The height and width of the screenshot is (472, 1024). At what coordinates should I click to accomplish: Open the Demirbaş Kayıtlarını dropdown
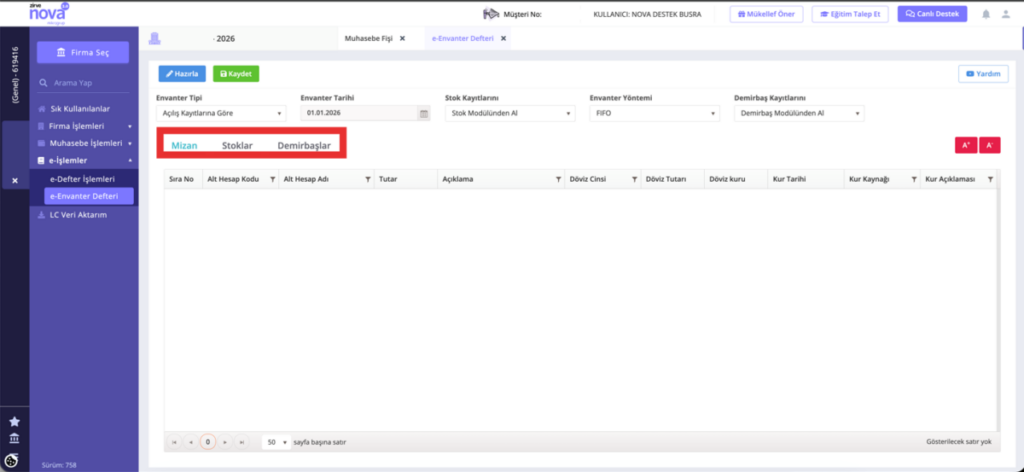[799, 114]
